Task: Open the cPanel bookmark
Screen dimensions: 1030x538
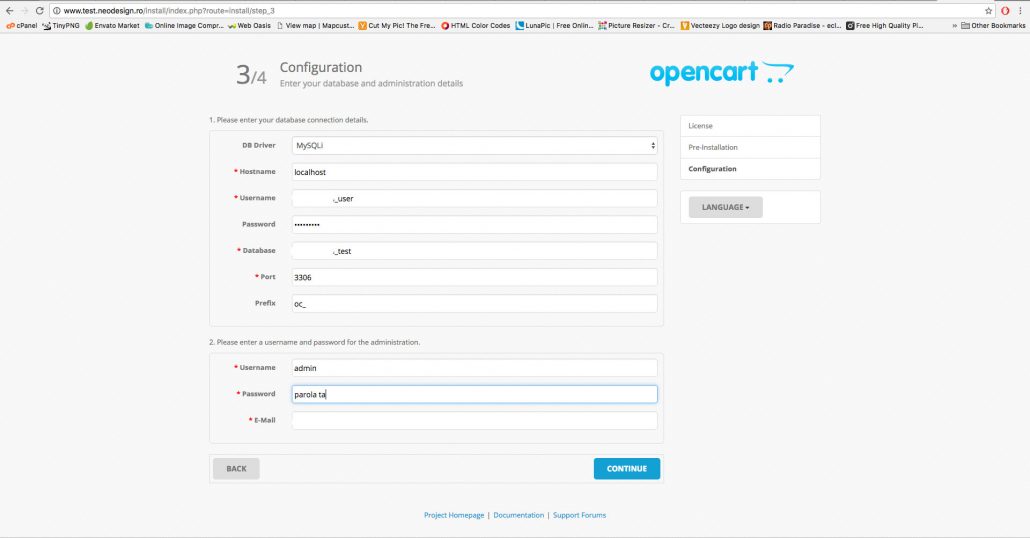Action: point(22,25)
